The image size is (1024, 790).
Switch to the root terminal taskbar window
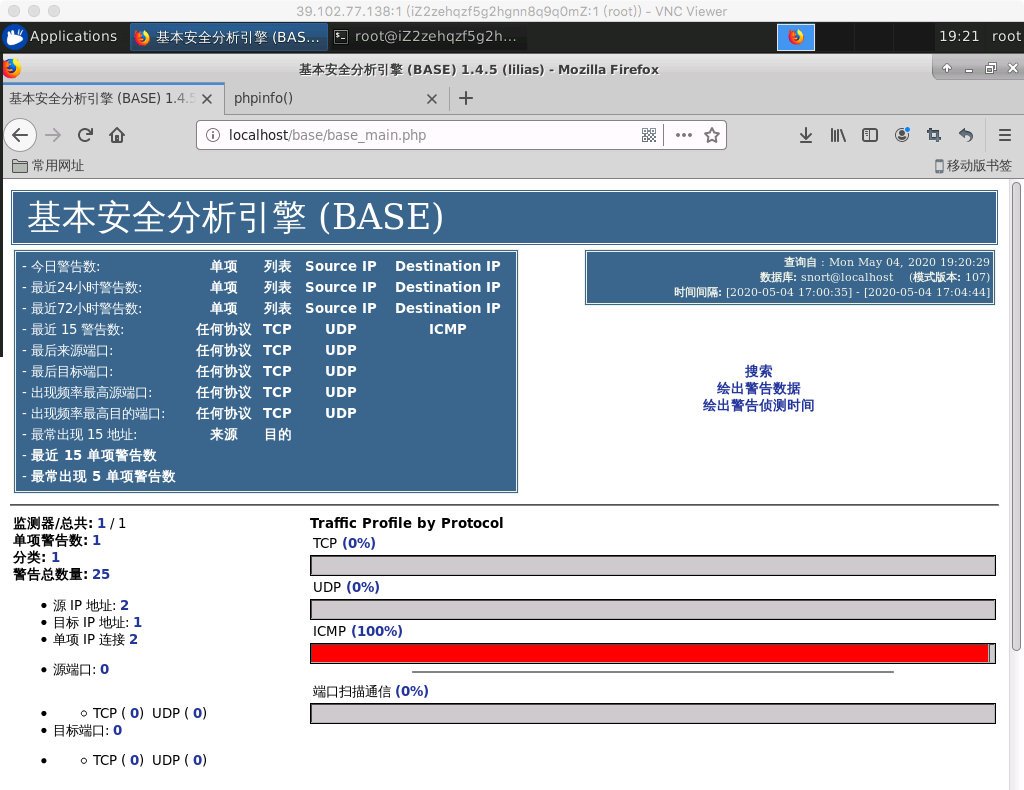[x=426, y=37]
